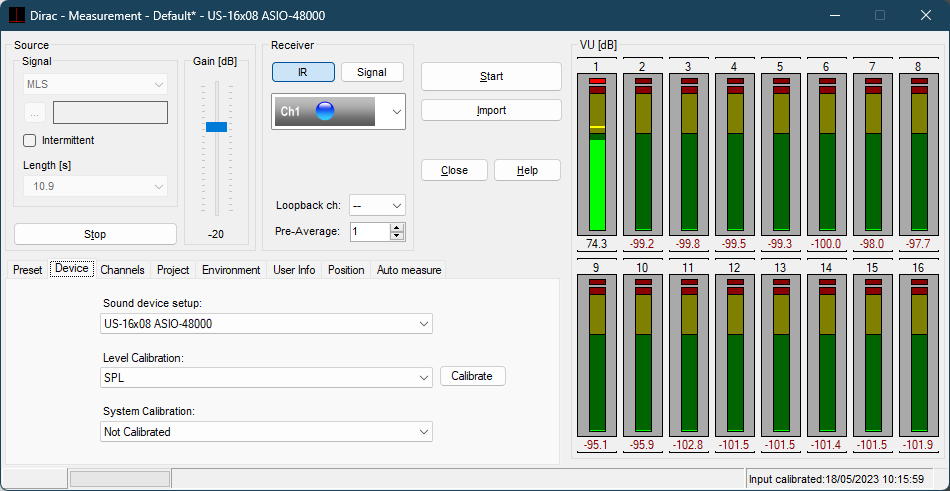950x491 pixels.
Task: Click the Start button
Action: pyautogui.click(x=491, y=76)
